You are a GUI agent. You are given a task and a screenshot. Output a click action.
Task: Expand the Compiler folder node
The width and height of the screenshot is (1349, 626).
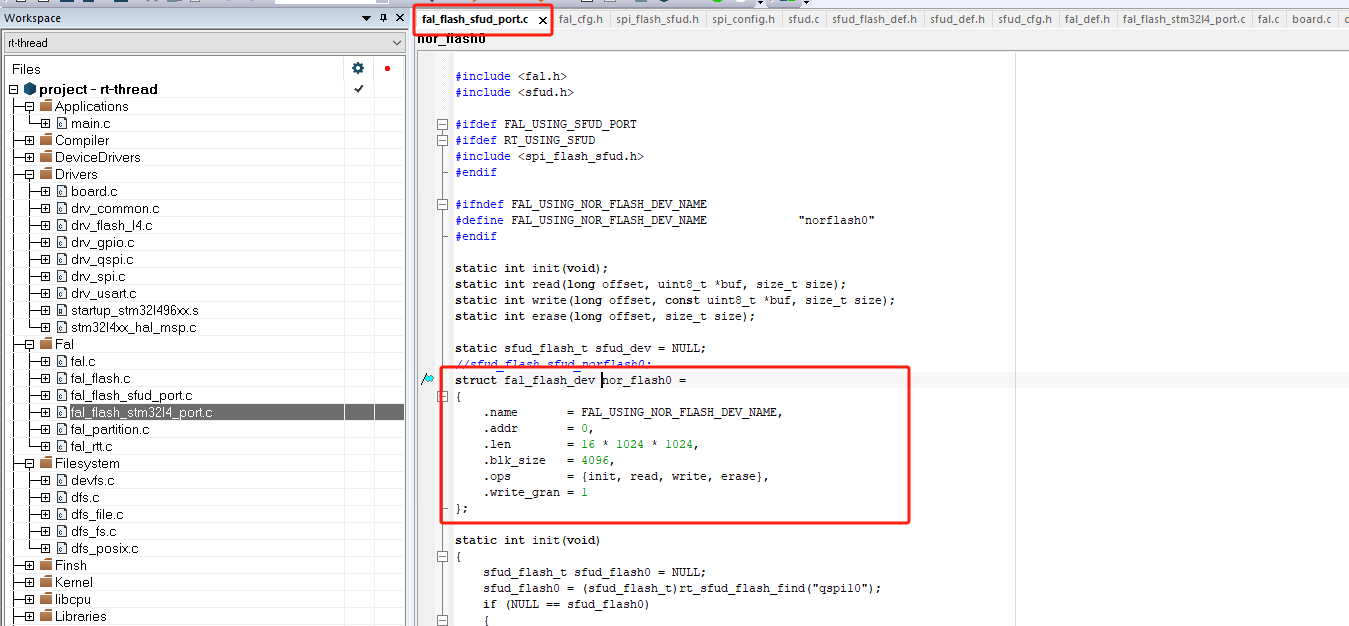tap(30, 140)
